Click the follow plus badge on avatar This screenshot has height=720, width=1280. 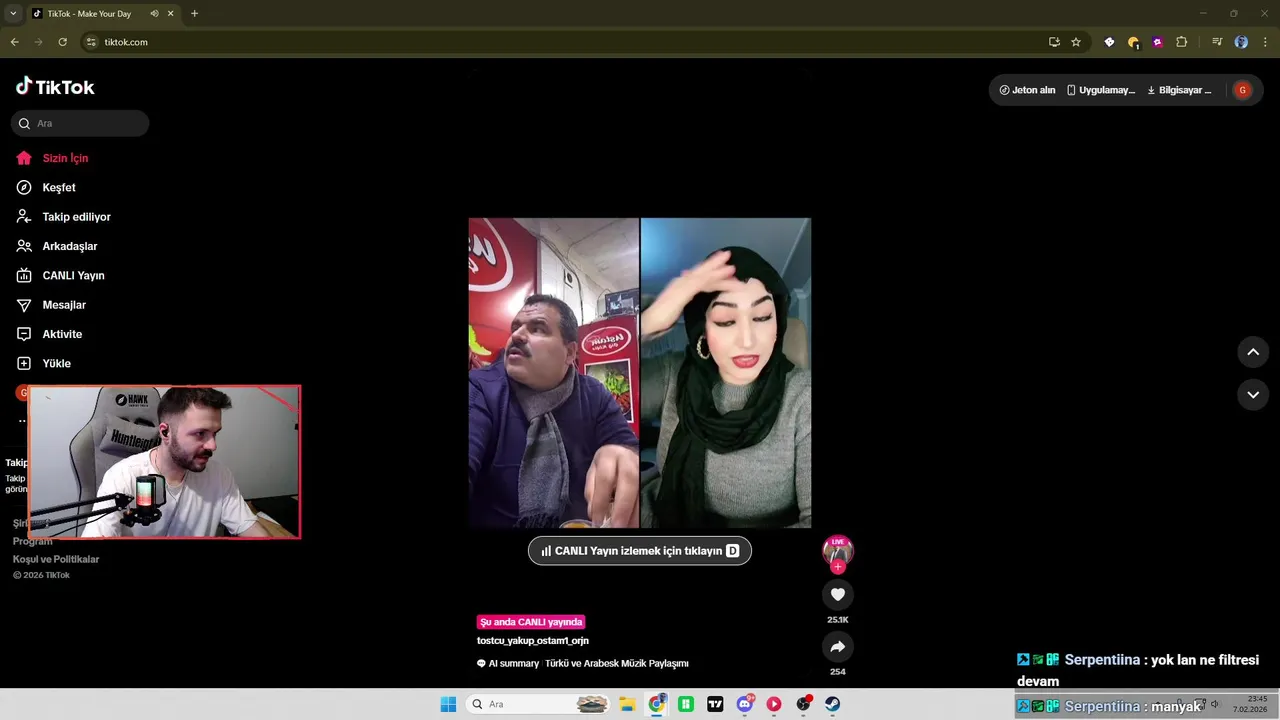(838, 567)
